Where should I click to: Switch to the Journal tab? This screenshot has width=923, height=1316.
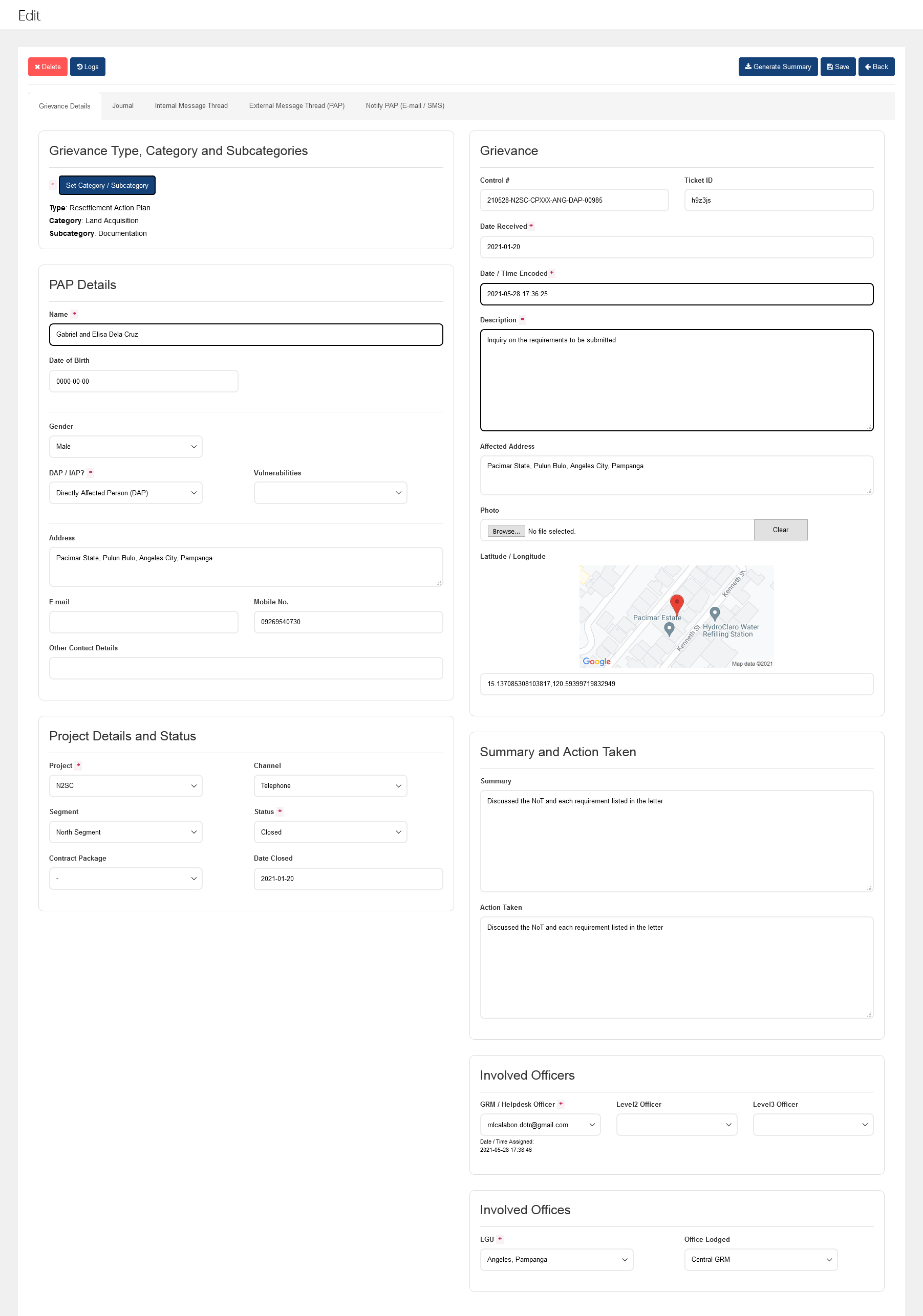[x=123, y=106]
